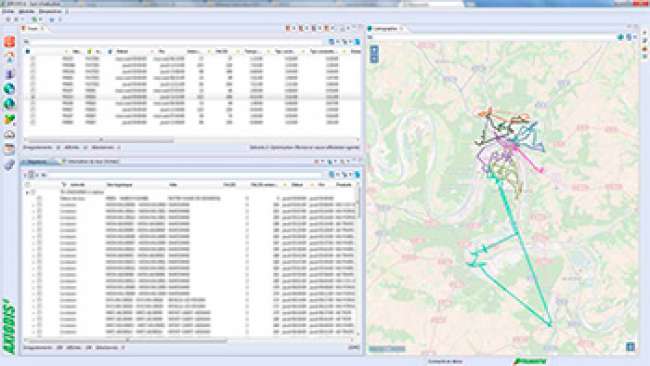Open the dropdown arrow in the map toolbar

(x=635, y=37)
